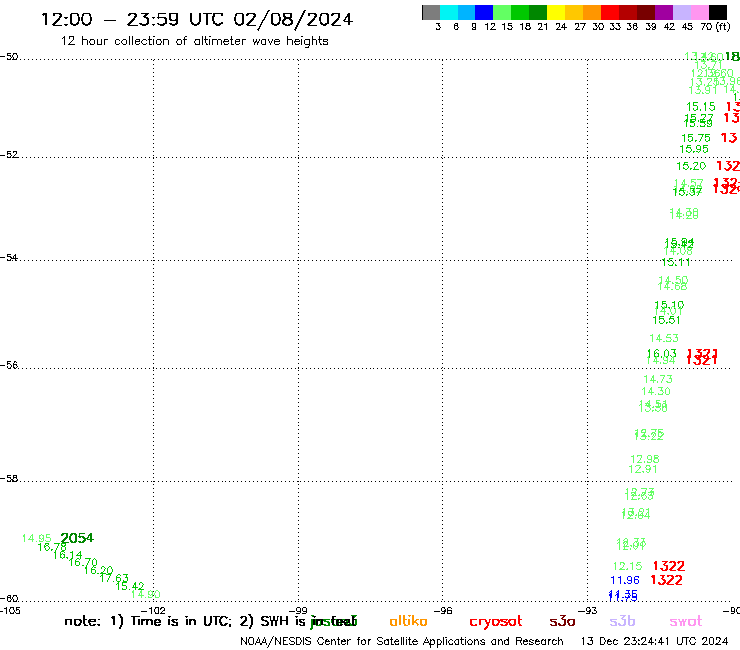
Task: Click the cyan swatch in the color scale
Action: tap(449, 12)
